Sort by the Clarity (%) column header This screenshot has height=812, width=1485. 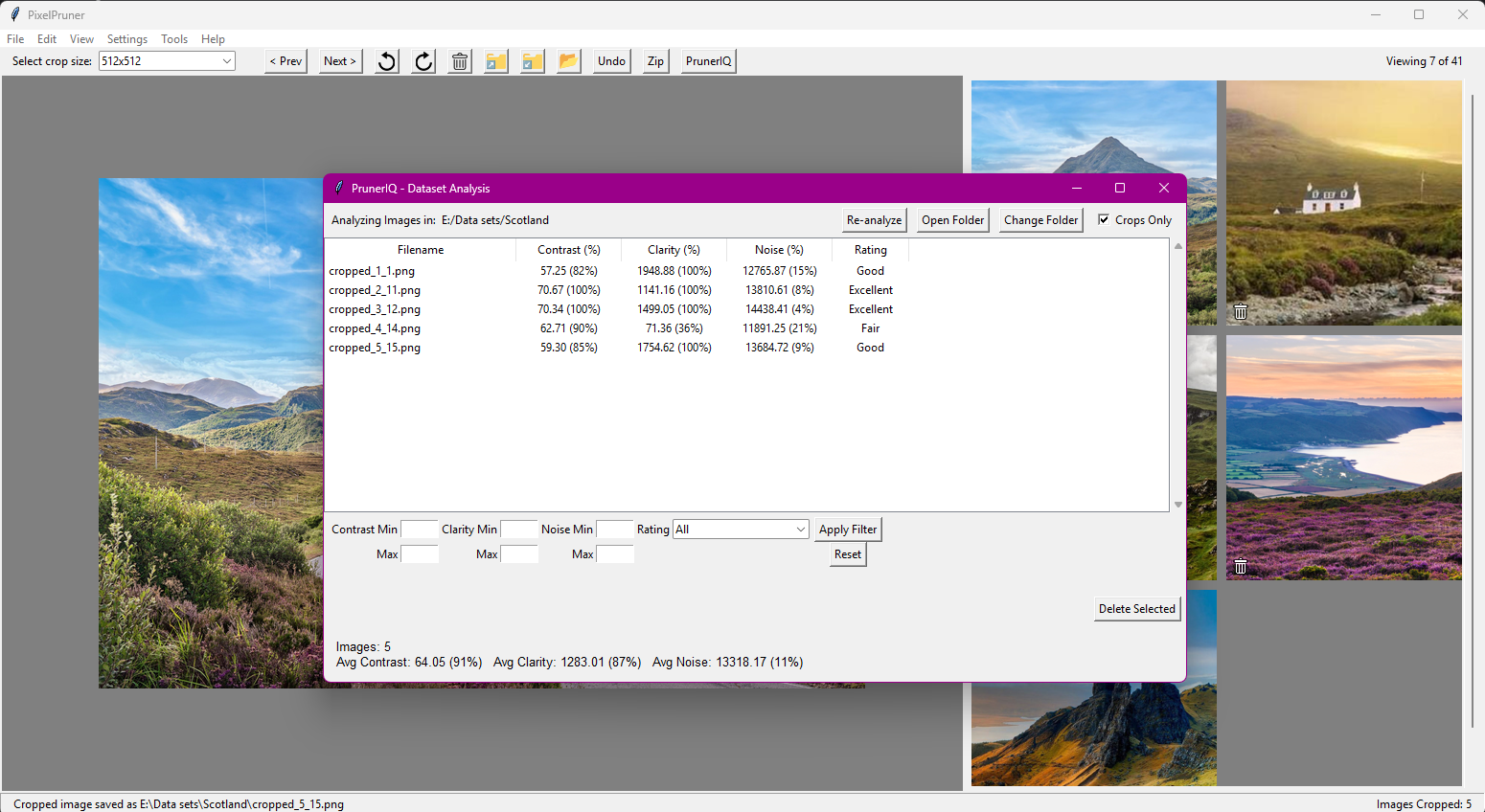(x=674, y=250)
